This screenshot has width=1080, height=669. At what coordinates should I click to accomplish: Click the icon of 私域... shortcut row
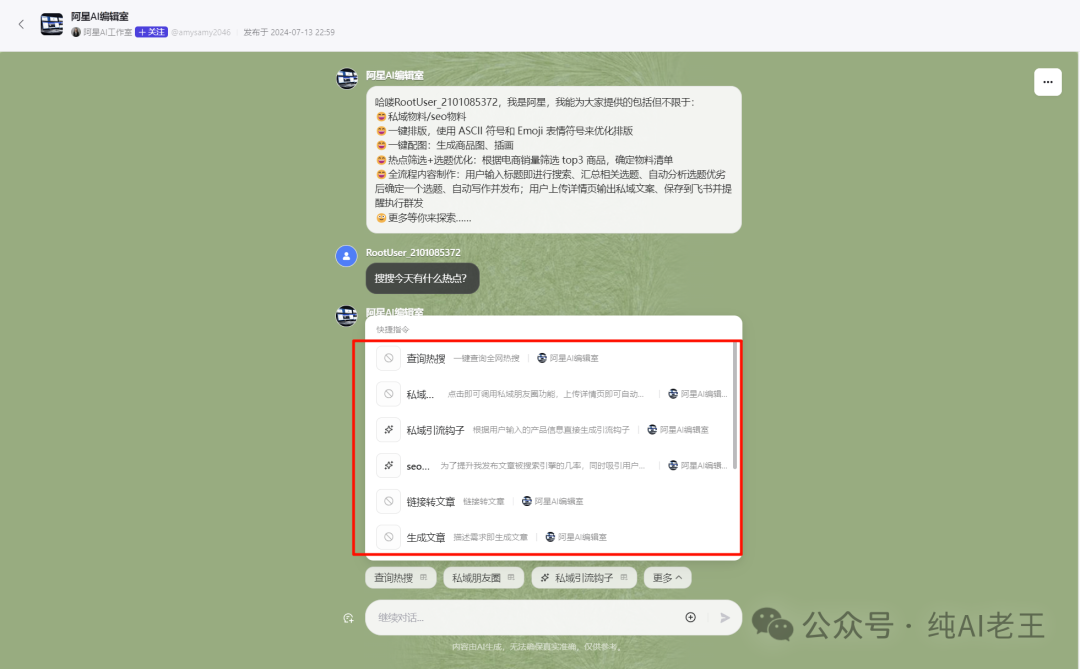[388, 394]
